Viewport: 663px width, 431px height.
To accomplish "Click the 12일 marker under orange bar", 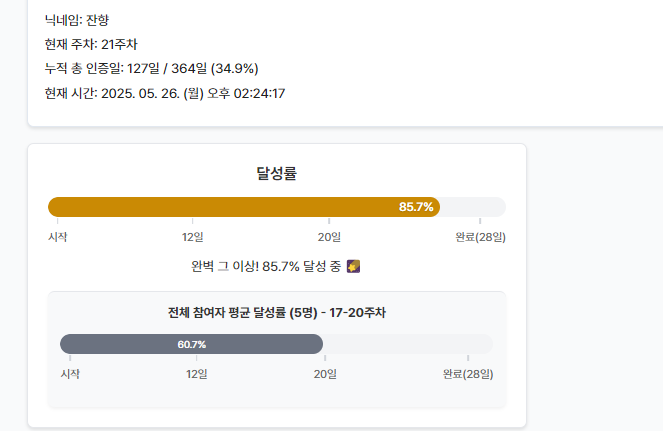I will (192, 237).
